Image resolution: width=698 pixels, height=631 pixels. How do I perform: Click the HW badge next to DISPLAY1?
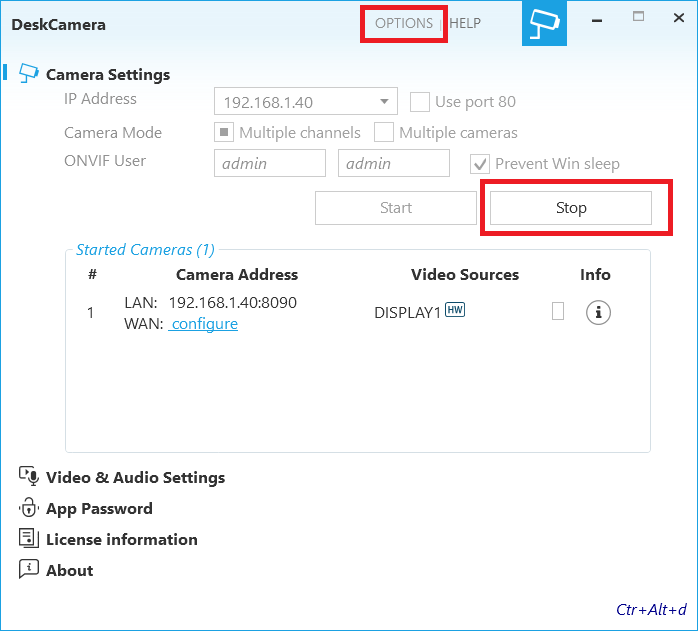click(455, 311)
